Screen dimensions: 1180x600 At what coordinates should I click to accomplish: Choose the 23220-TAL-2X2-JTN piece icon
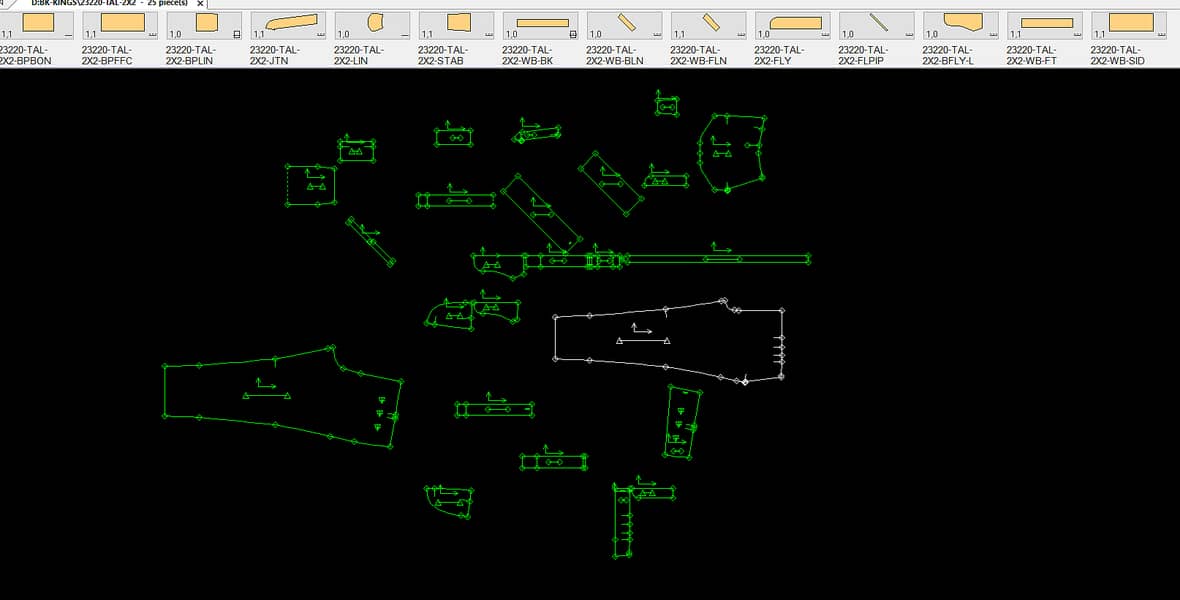point(290,23)
